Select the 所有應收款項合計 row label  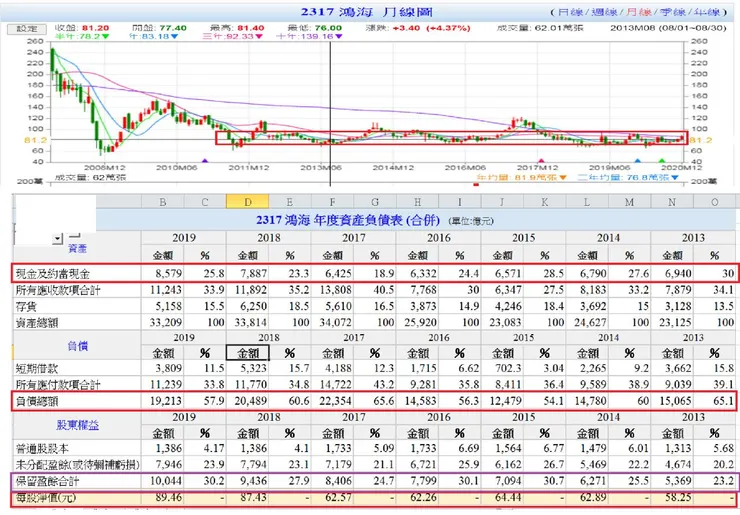coord(58,290)
